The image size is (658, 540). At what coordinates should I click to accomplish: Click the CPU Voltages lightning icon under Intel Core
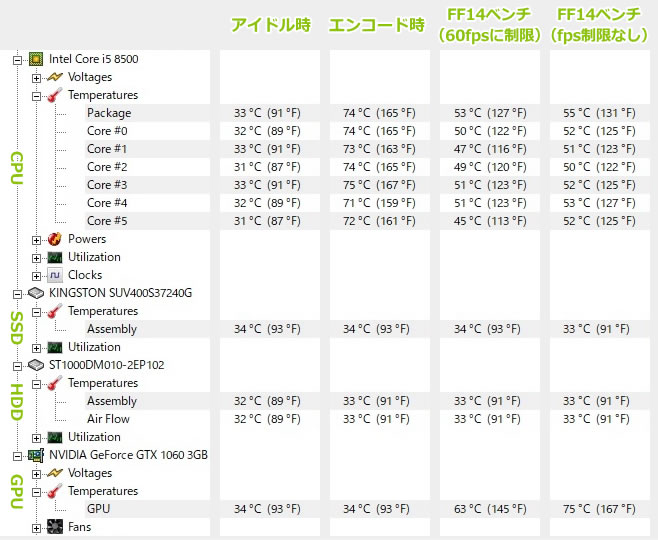click(55, 77)
